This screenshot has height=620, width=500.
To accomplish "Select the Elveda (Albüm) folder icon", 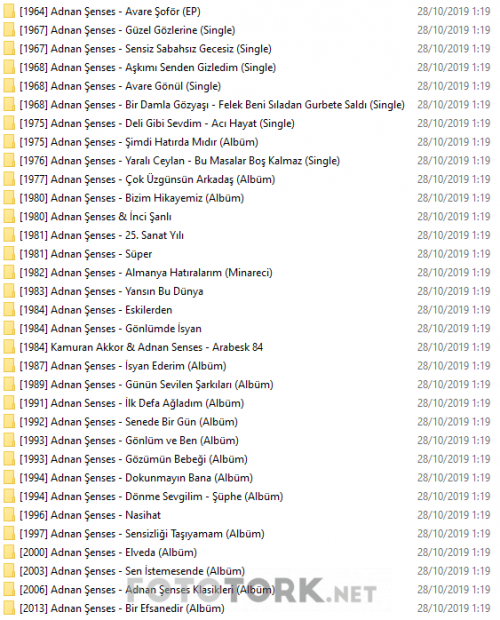I will [9, 552].
